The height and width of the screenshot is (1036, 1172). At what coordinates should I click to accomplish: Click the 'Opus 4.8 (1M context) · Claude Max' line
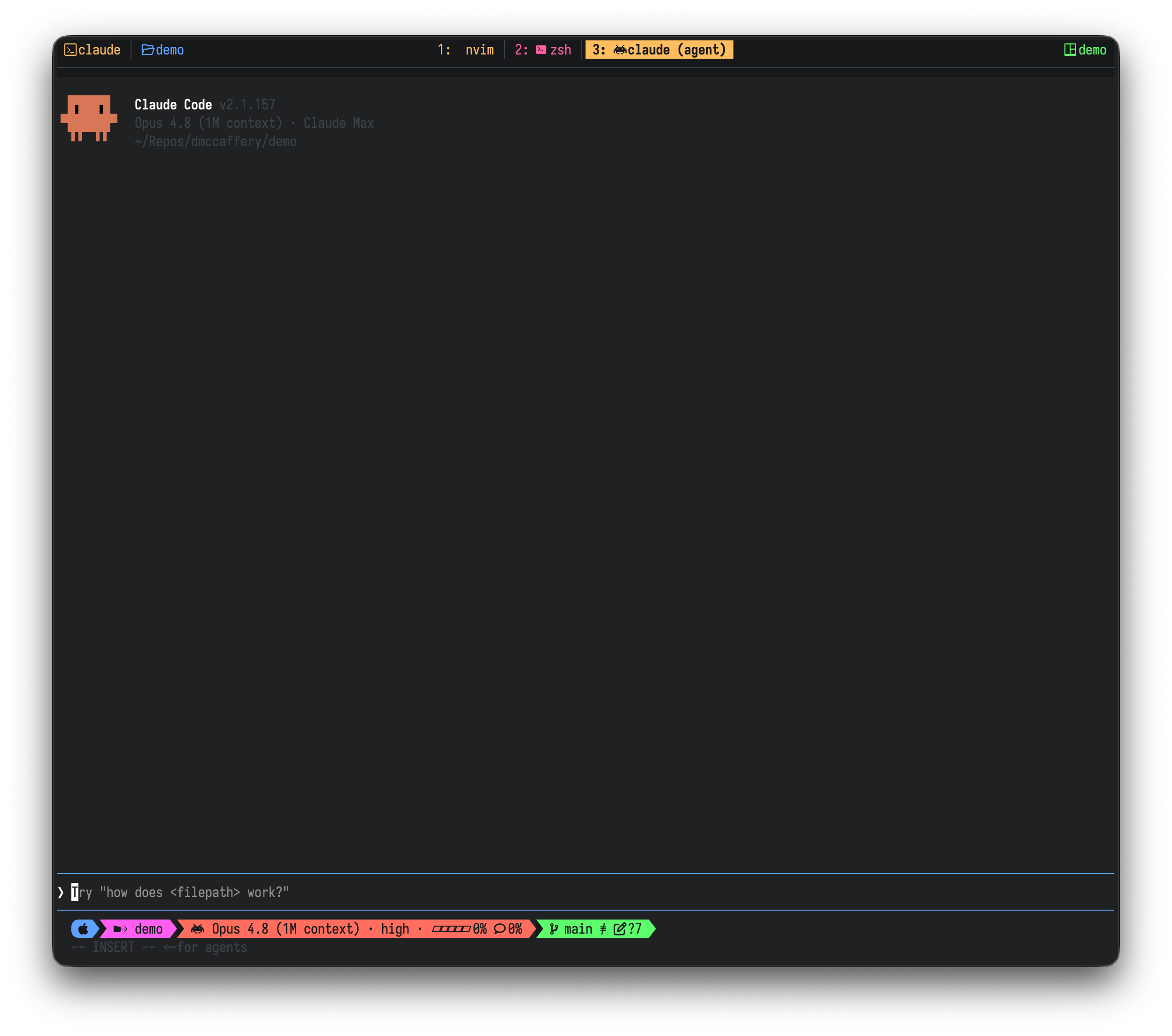254,123
